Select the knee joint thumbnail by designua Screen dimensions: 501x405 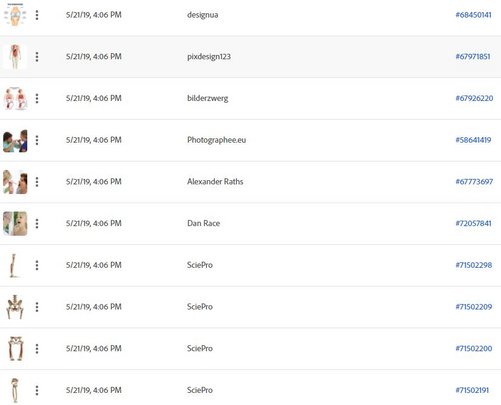click(15, 14)
